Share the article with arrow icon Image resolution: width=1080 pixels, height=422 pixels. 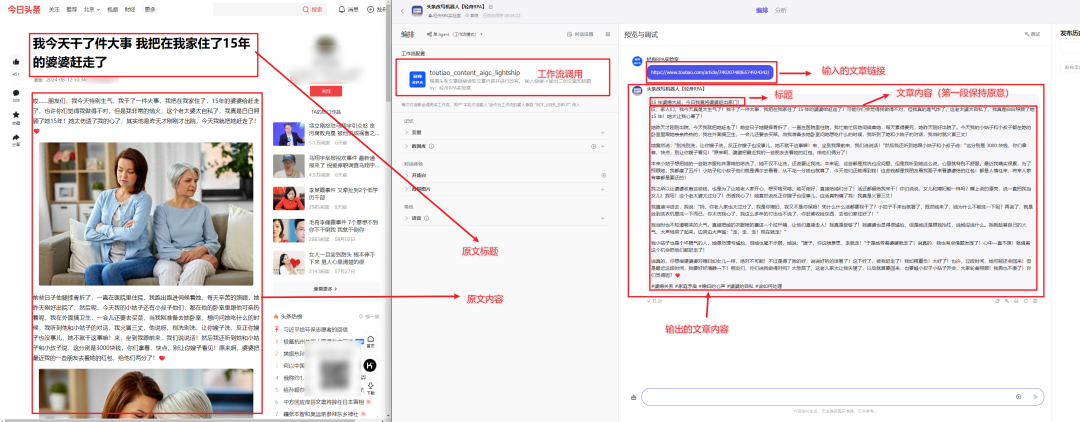(16, 136)
